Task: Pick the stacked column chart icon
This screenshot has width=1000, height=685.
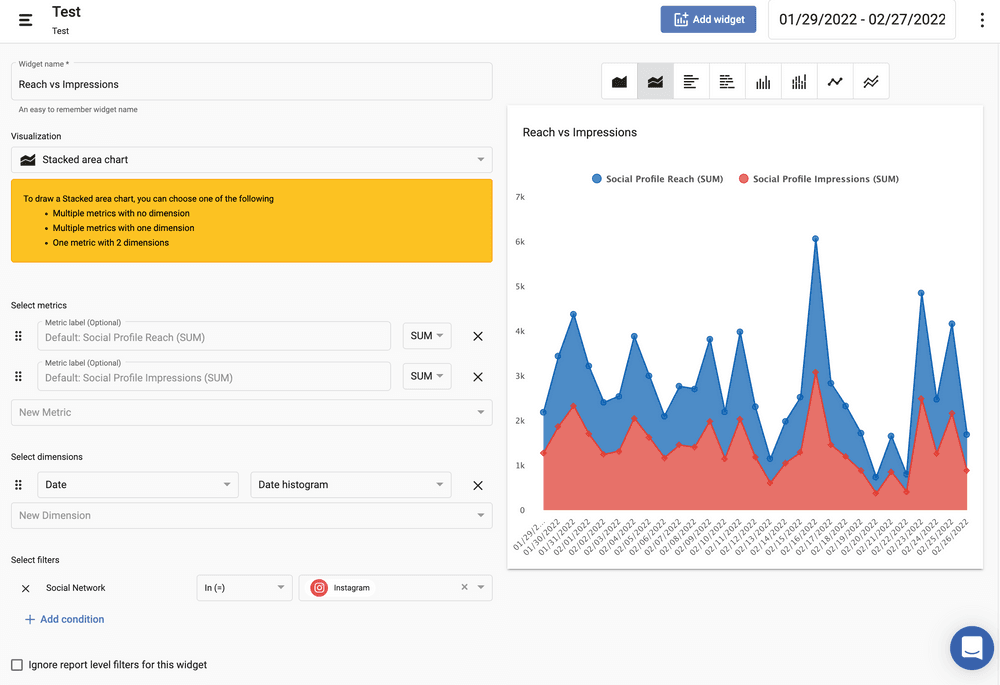Action: [799, 82]
